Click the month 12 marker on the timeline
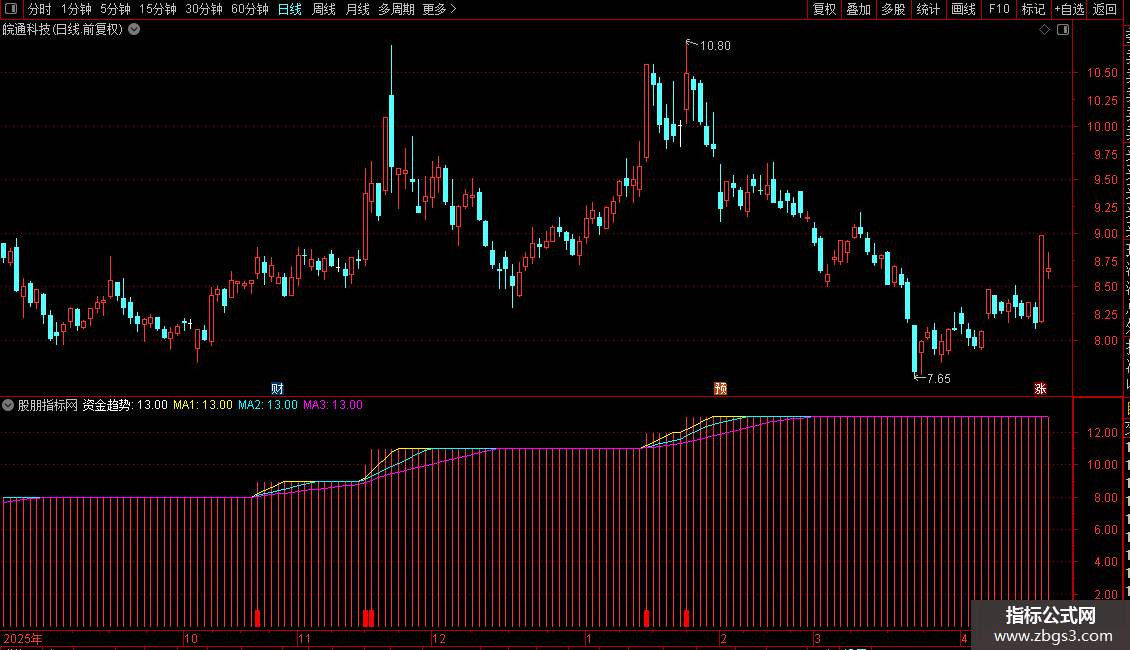 click(439, 638)
